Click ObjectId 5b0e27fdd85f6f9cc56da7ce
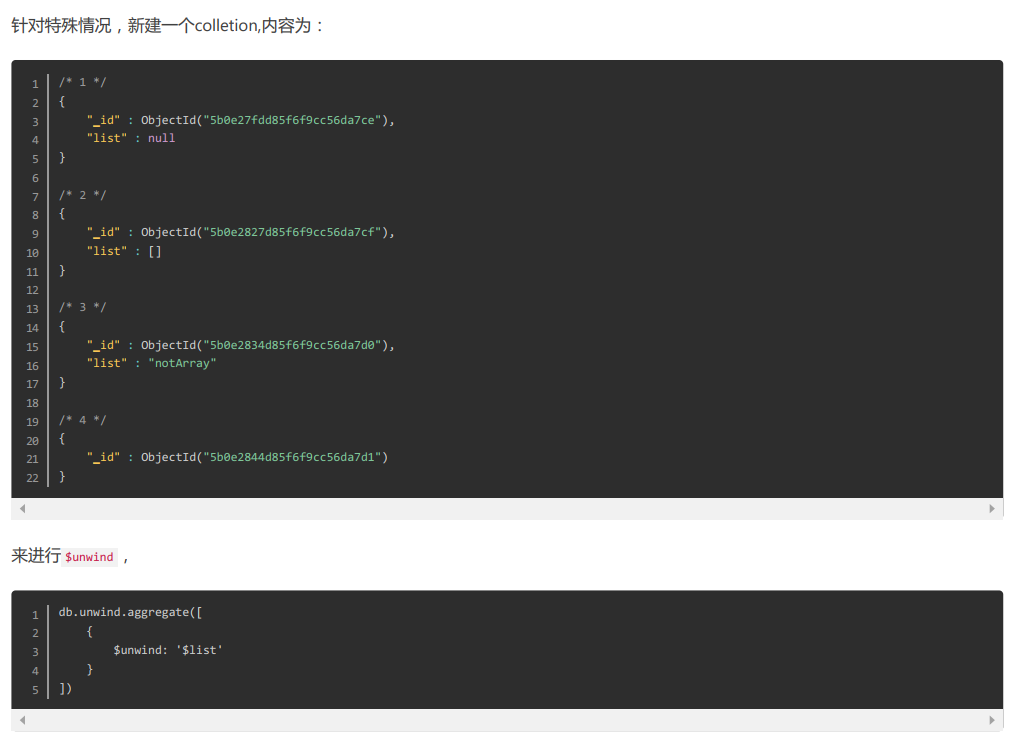The width and height of the screenshot is (1023, 736). click(x=267, y=120)
